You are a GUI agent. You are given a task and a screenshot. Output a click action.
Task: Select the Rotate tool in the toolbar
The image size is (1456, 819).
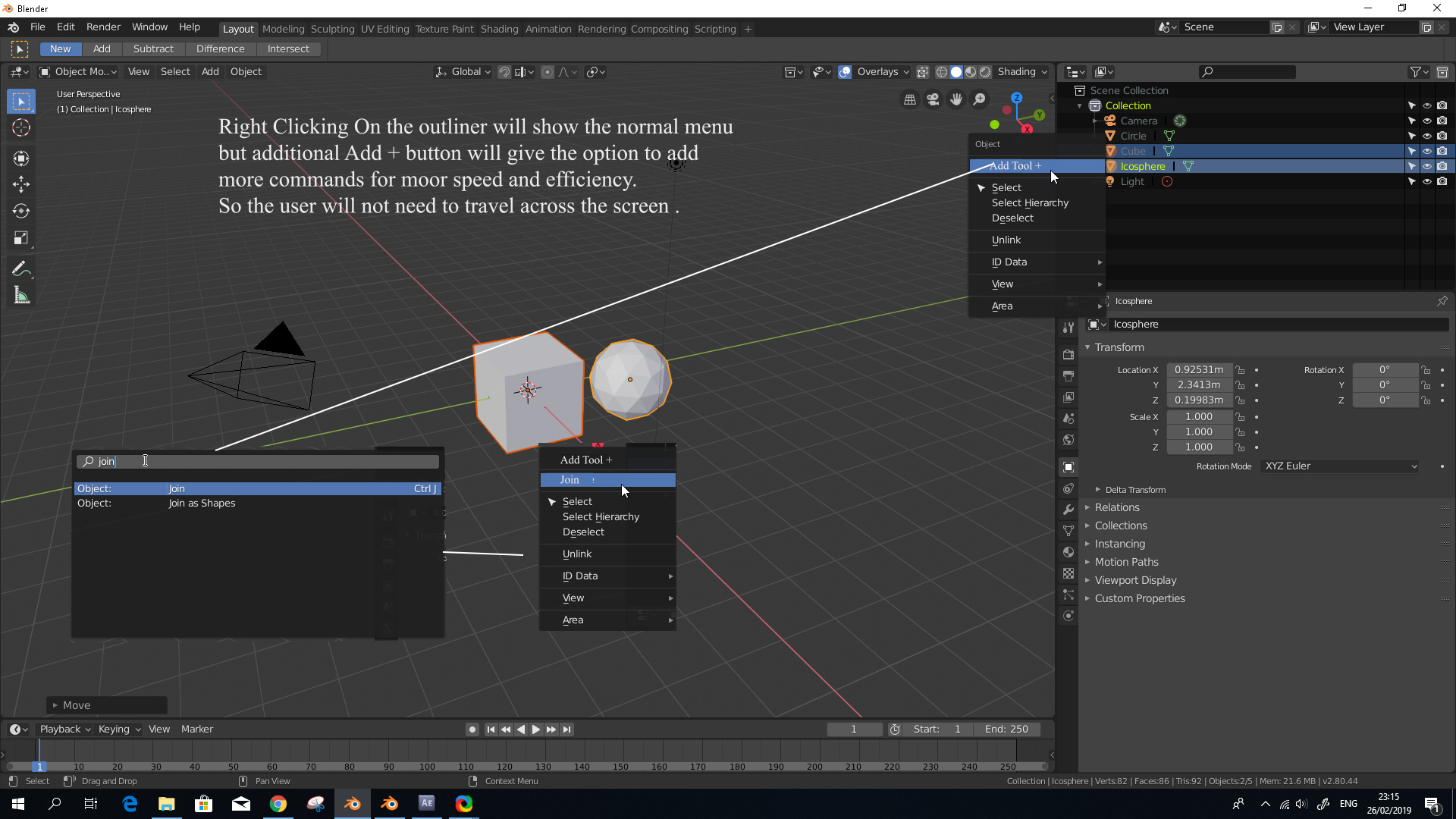tap(21, 211)
